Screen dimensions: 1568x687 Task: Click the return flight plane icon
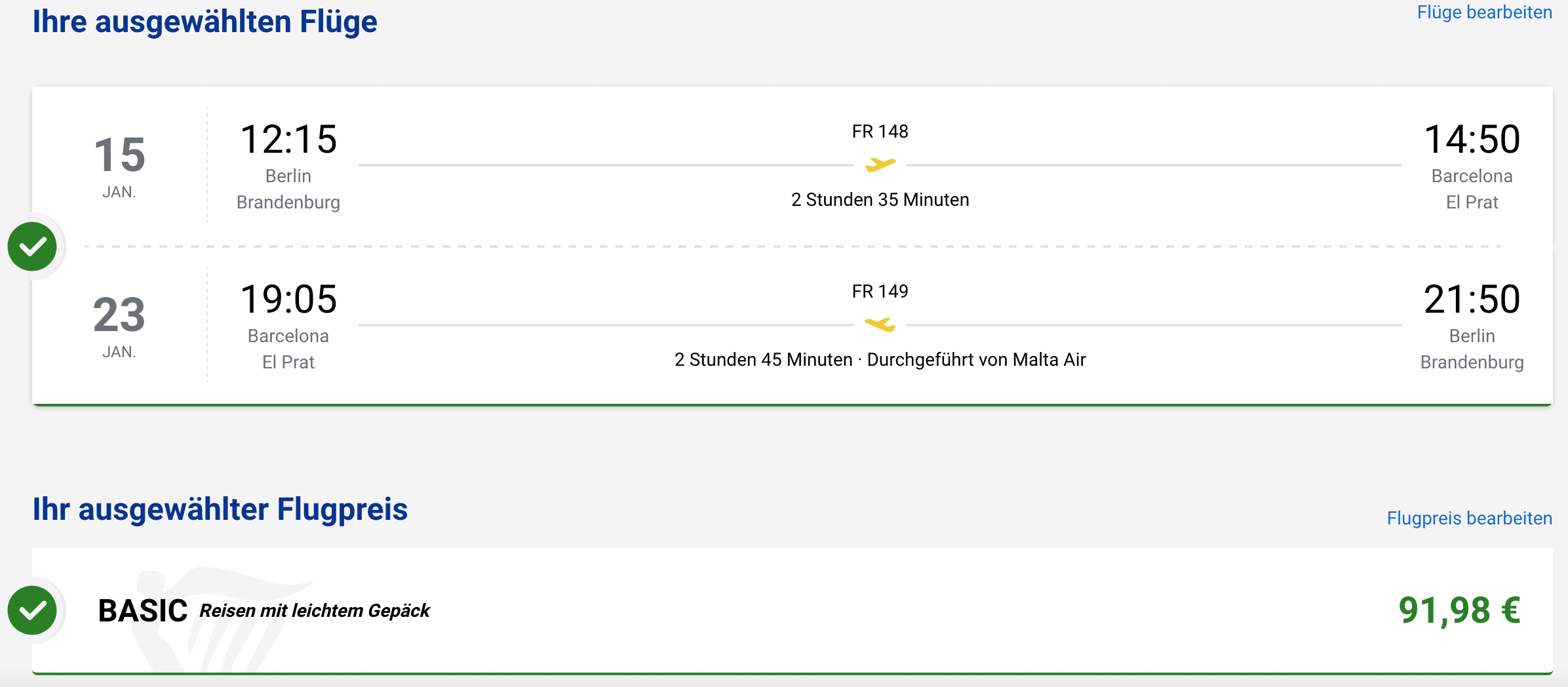coord(880,324)
